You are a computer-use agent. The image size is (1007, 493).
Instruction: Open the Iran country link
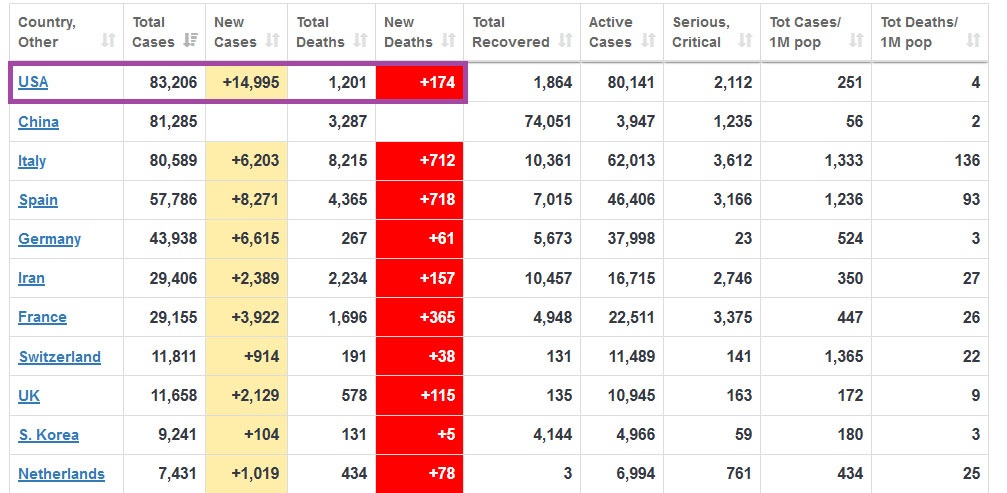pyautogui.click(x=31, y=278)
